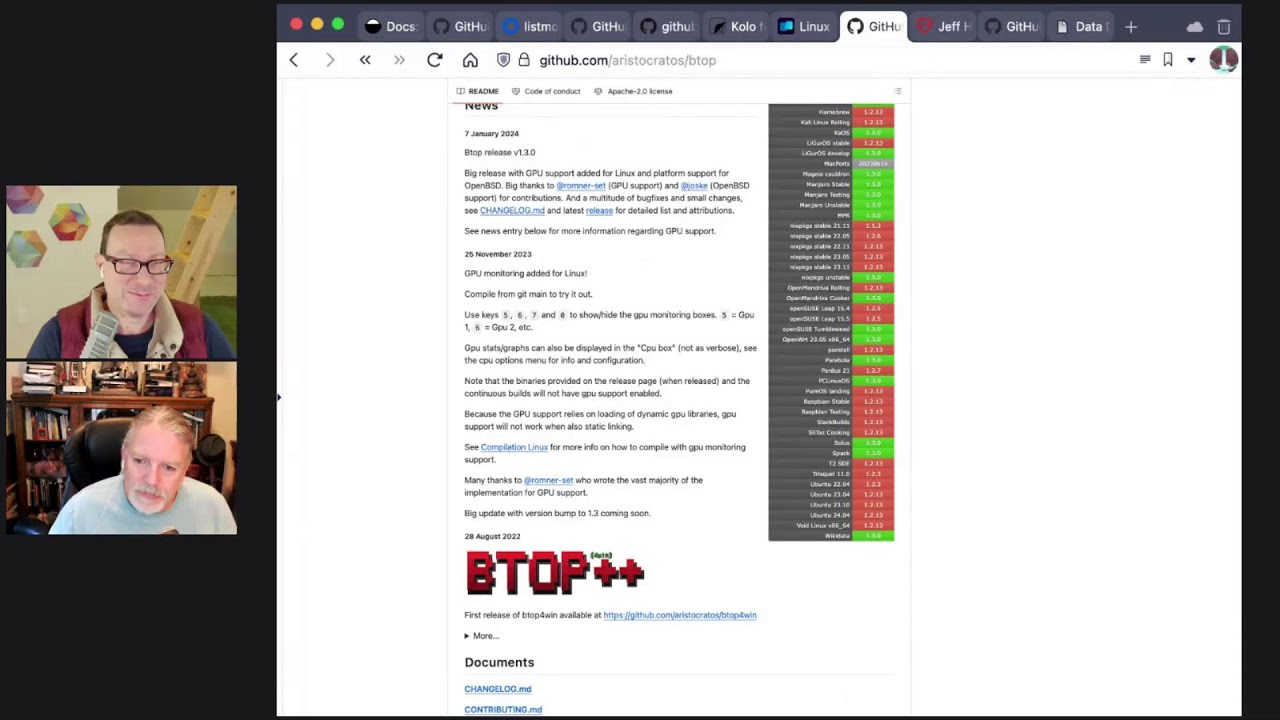Click the 28 August 2022 date heading
This screenshot has height=720, width=1280.
(492, 536)
